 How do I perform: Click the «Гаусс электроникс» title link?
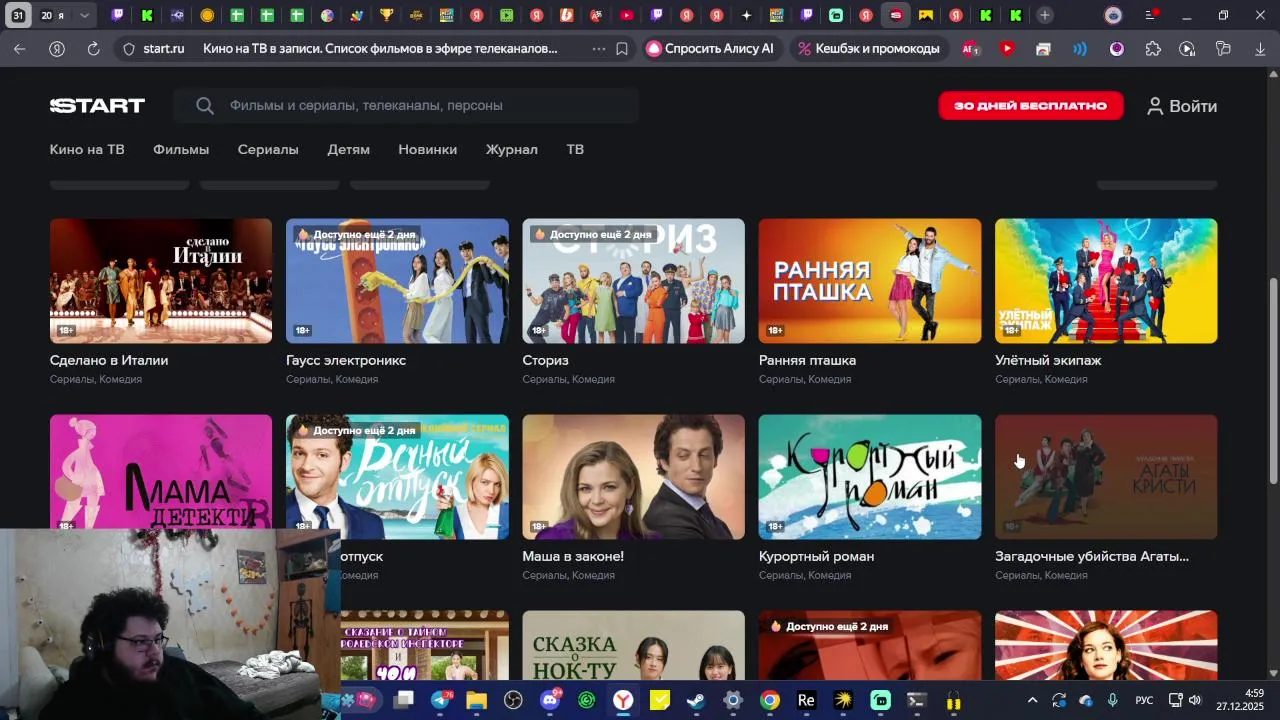(346, 360)
